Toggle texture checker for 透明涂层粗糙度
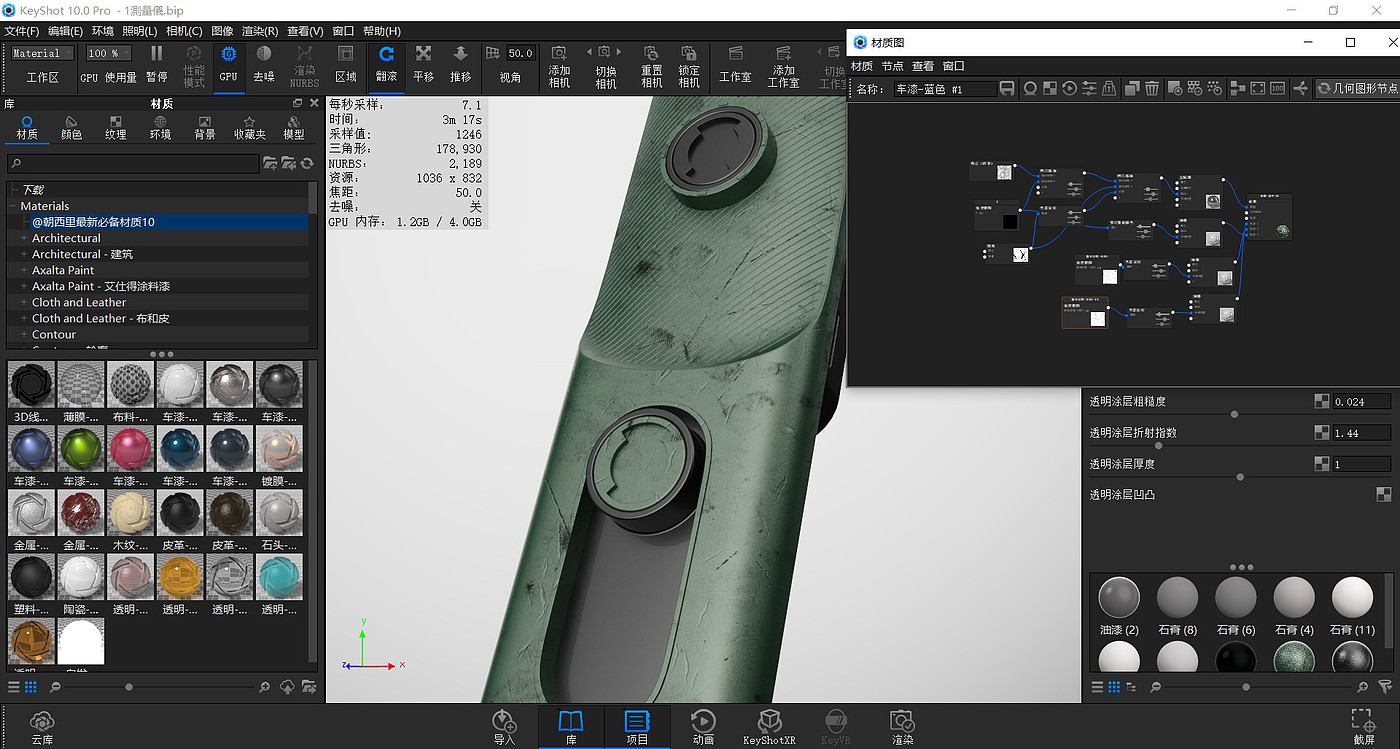The image size is (1400, 749). coord(1322,402)
